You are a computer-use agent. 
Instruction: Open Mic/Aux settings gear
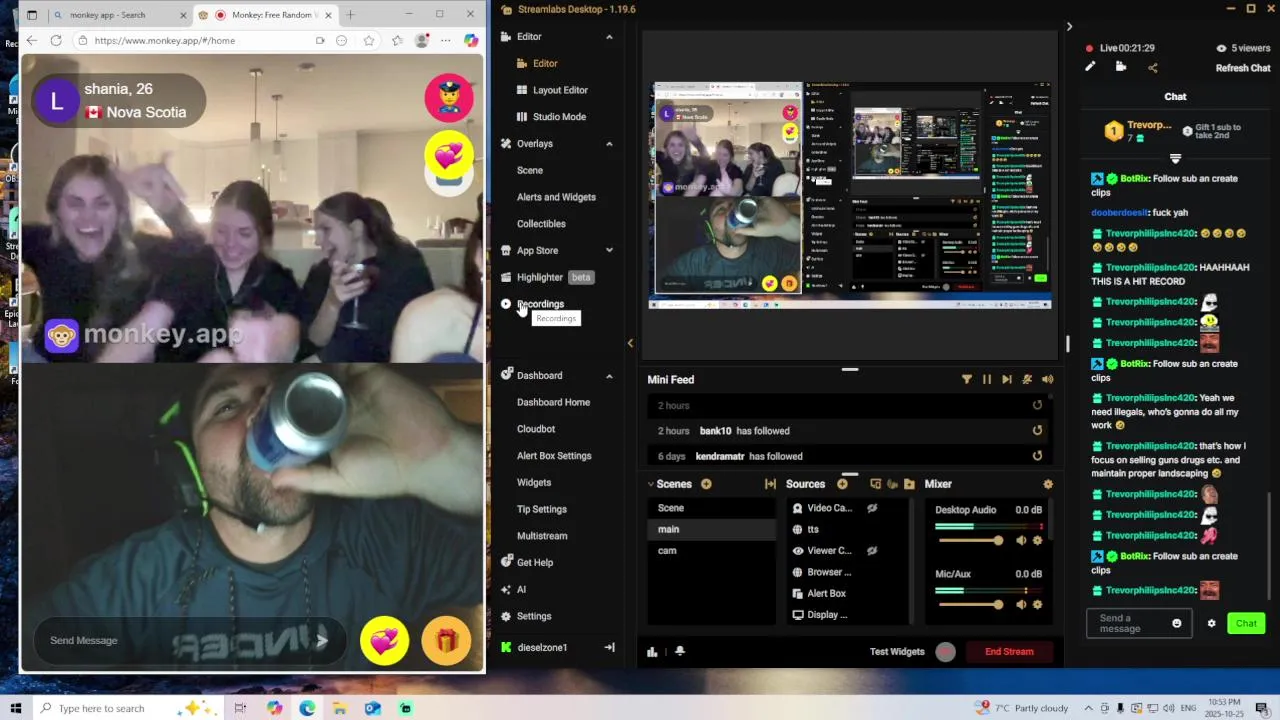(x=1038, y=605)
